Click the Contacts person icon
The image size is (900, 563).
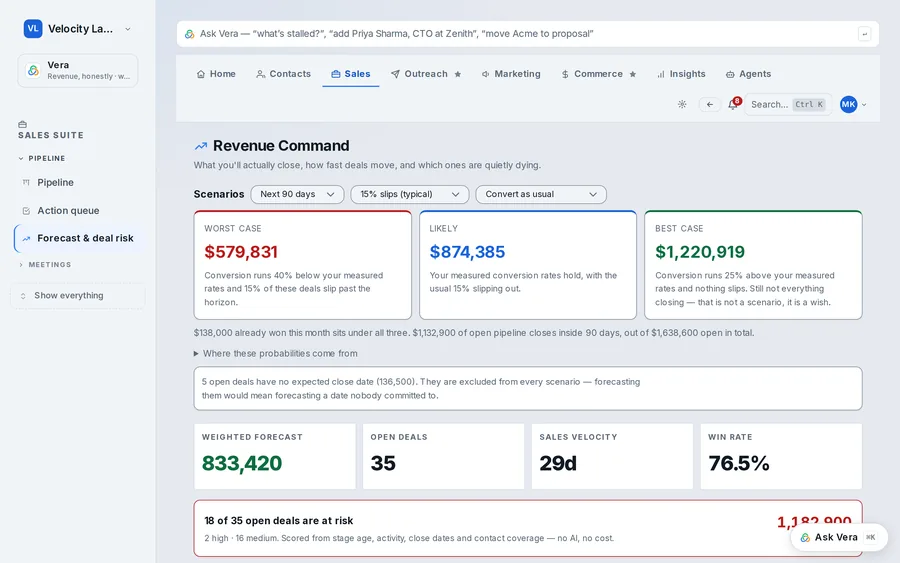point(261,74)
